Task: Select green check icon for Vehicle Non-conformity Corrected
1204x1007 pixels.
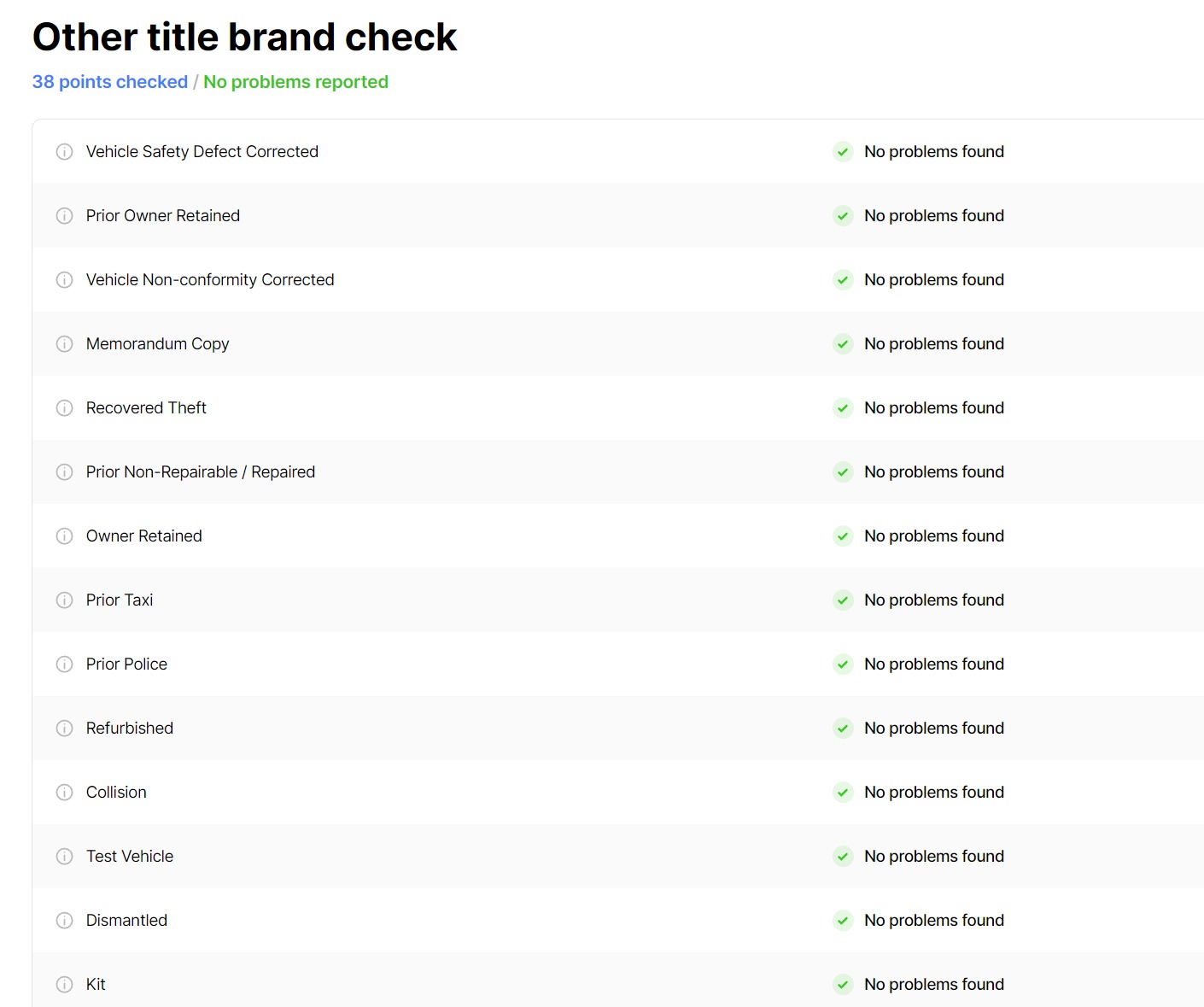Action: pos(843,280)
